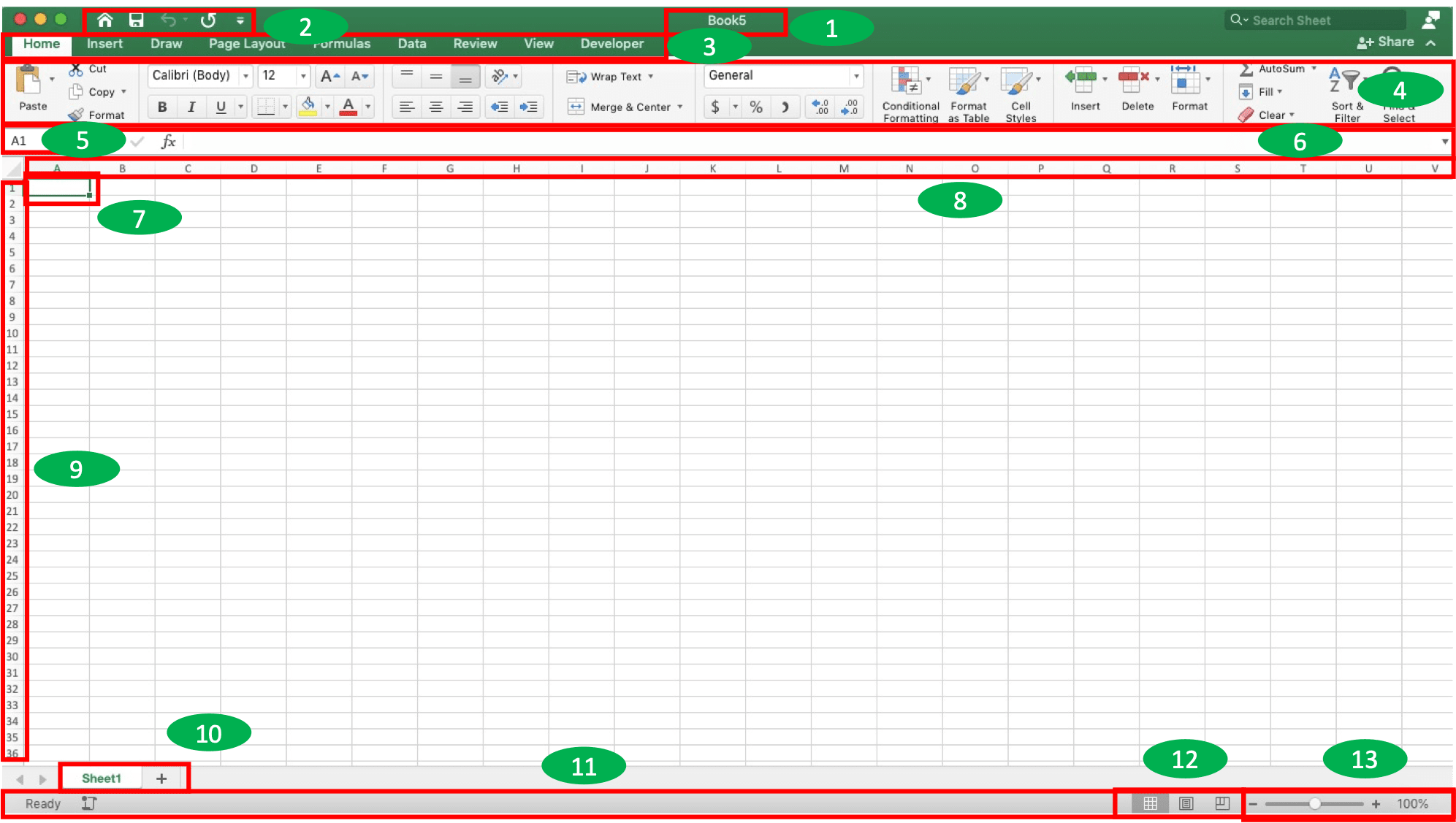Image resolution: width=1456 pixels, height=823 pixels.
Task: Open the font size 12 dropdown
Action: pos(303,76)
